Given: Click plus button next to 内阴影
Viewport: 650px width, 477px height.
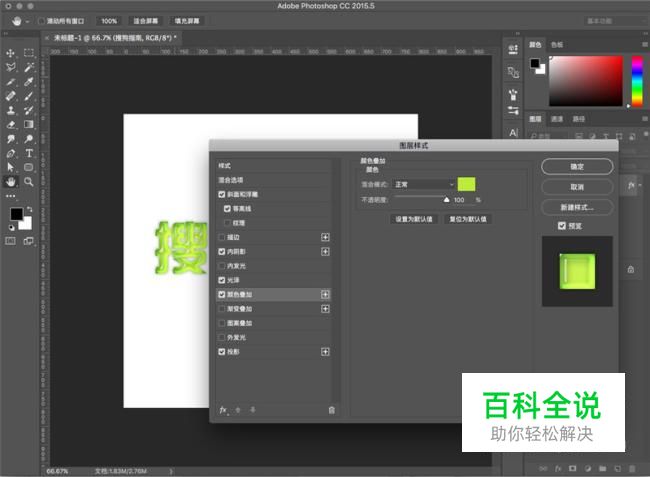Looking at the screenshot, I should tap(325, 252).
